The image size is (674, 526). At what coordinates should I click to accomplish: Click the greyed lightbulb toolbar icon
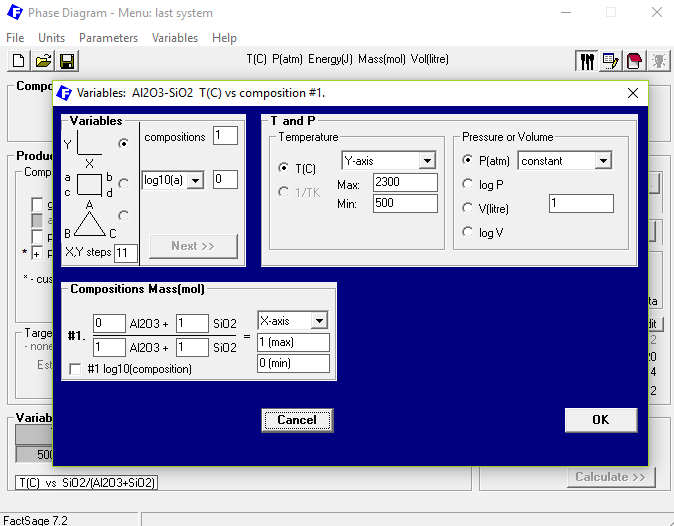tap(658, 61)
